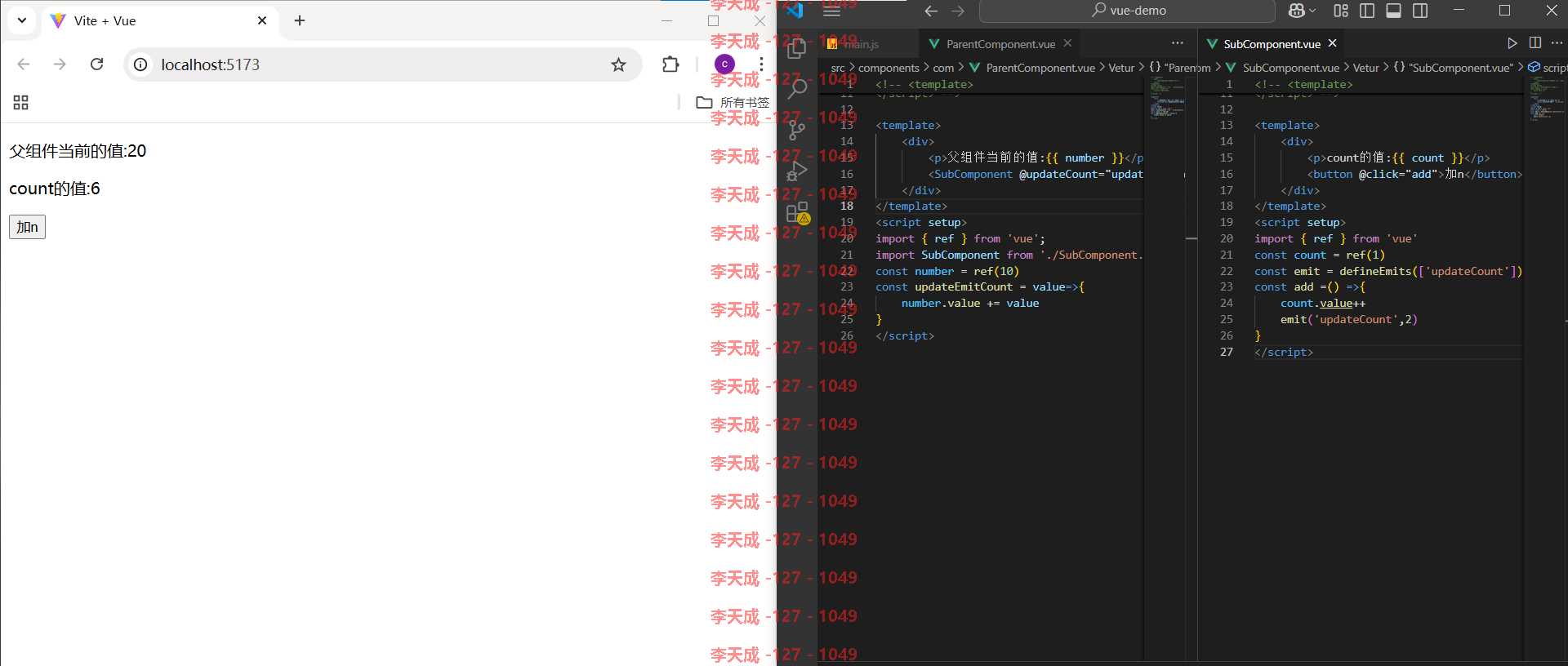Open More Actions for left editor group

(x=1177, y=43)
